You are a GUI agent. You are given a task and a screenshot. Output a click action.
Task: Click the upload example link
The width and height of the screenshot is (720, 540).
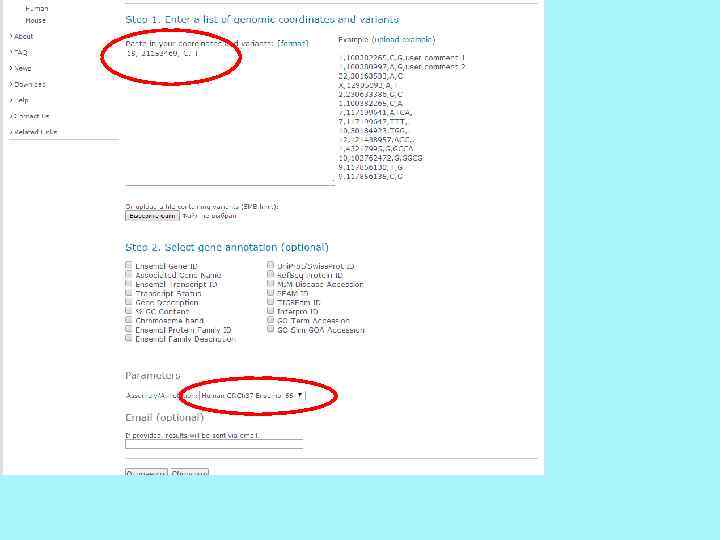coord(403,39)
